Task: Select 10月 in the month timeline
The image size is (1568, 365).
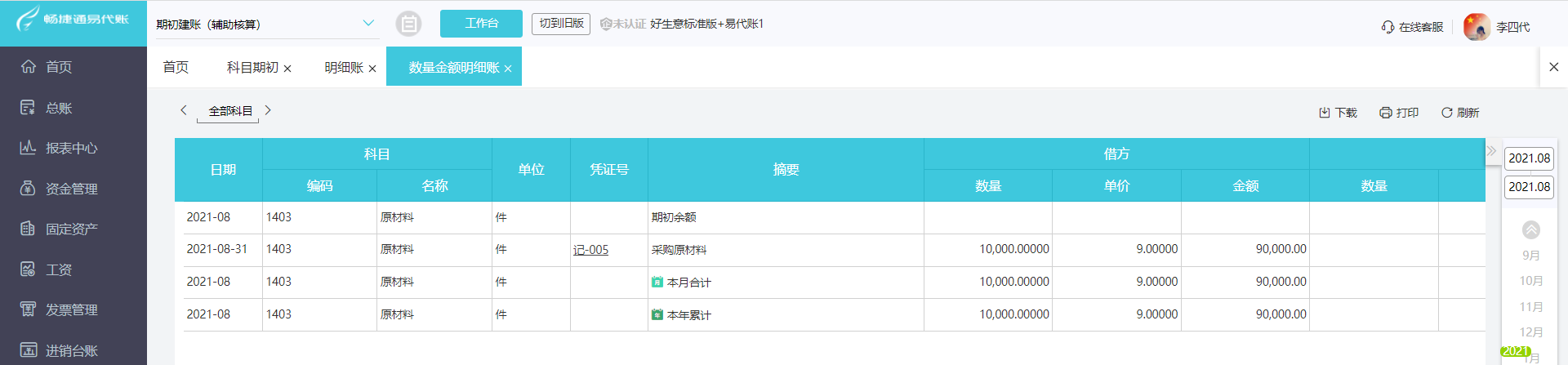Action: click(1531, 281)
